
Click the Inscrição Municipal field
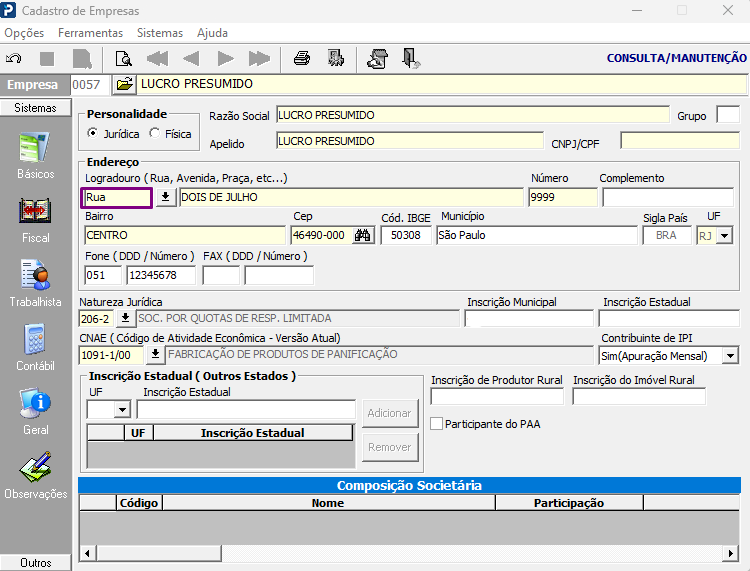point(529,318)
